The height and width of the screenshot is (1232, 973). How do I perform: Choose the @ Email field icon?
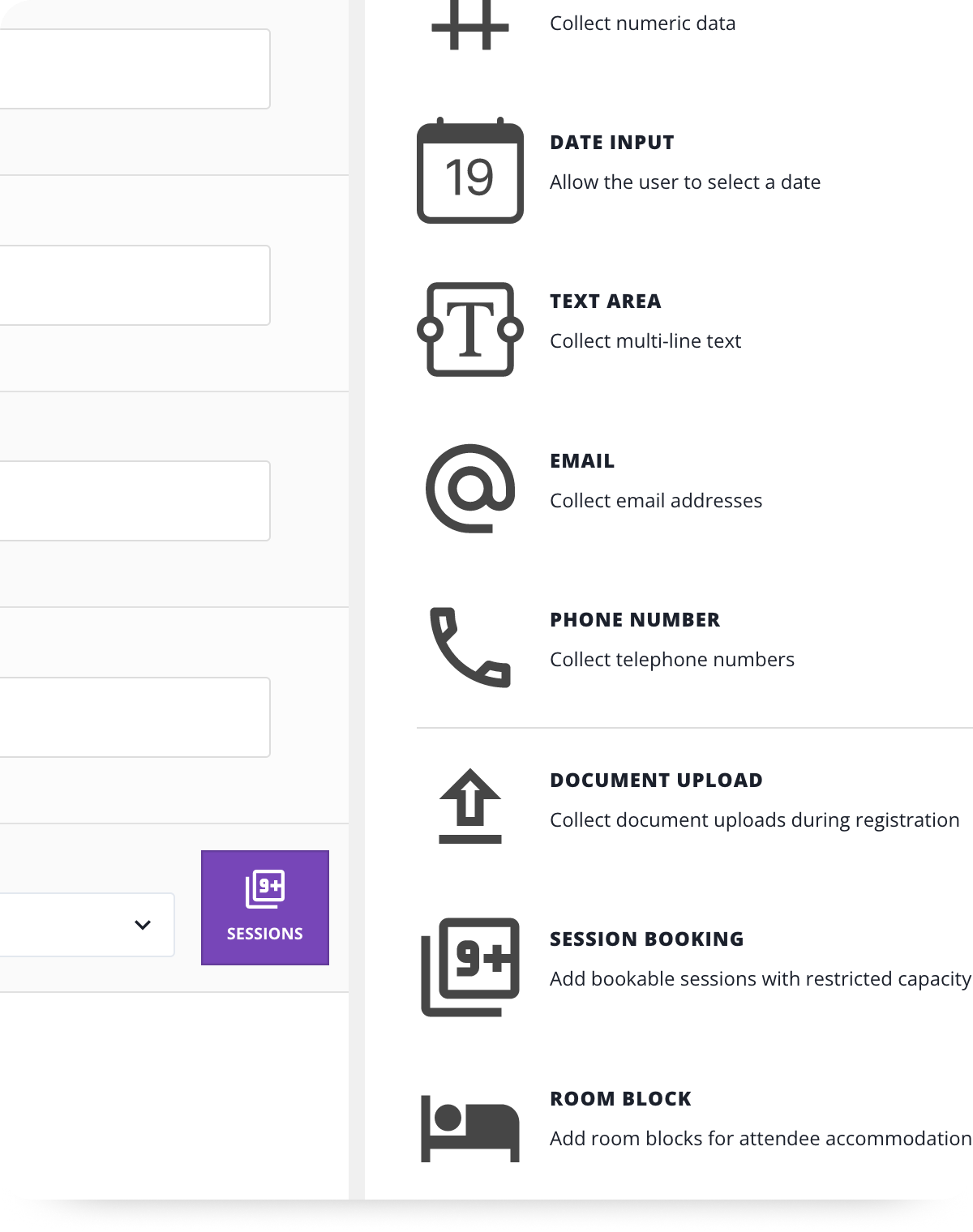[x=470, y=488]
